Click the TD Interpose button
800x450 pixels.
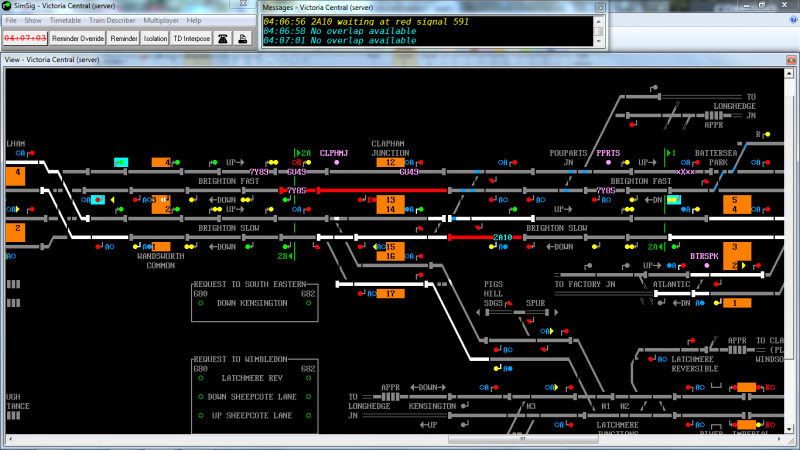coord(191,38)
